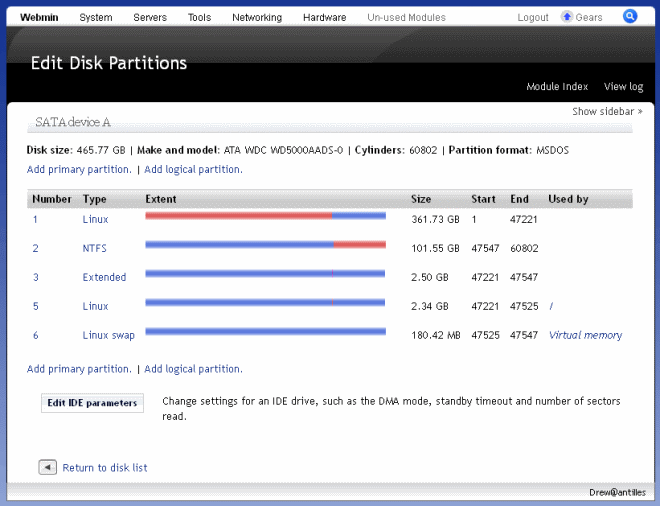Click the Virtual memory used-by link
The width and height of the screenshot is (660, 506).
click(585, 335)
